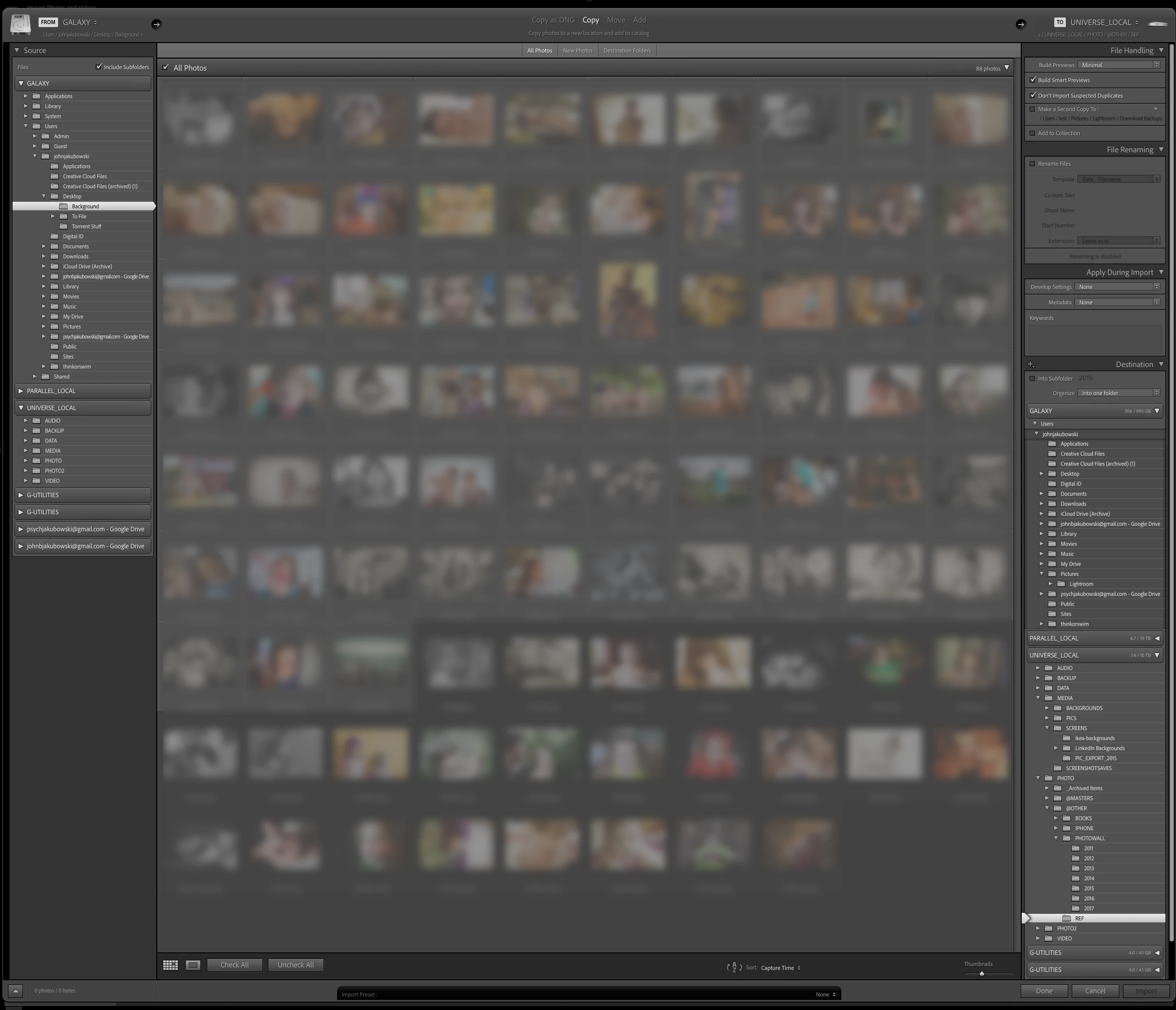Click the plus icon beside Destination
The image size is (1176, 1010).
pos(1031,364)
